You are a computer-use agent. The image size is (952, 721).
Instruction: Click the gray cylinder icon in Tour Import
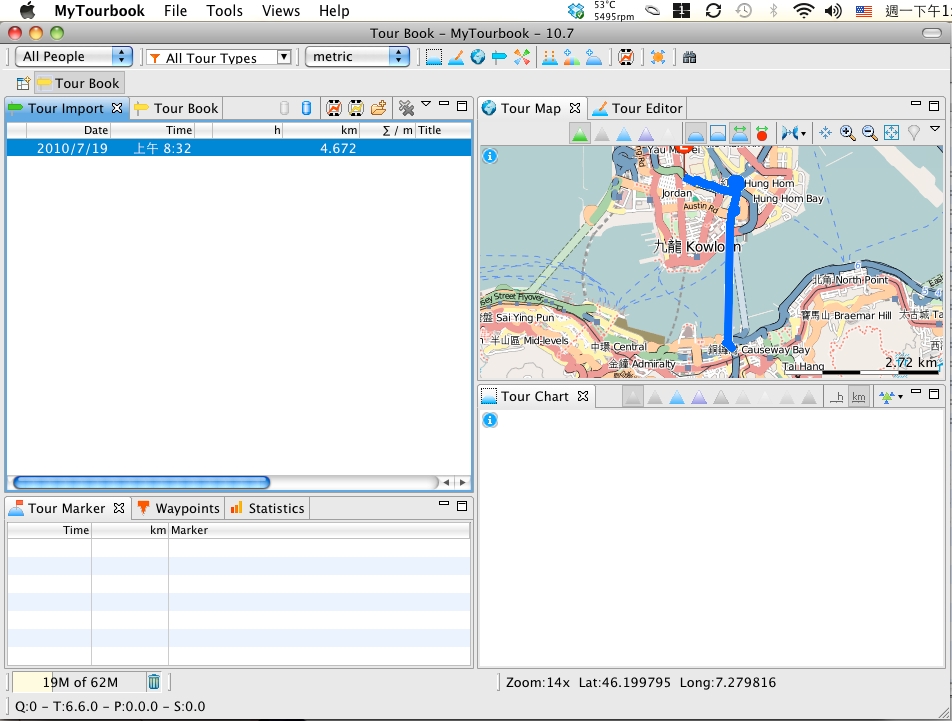coord(284,108)
